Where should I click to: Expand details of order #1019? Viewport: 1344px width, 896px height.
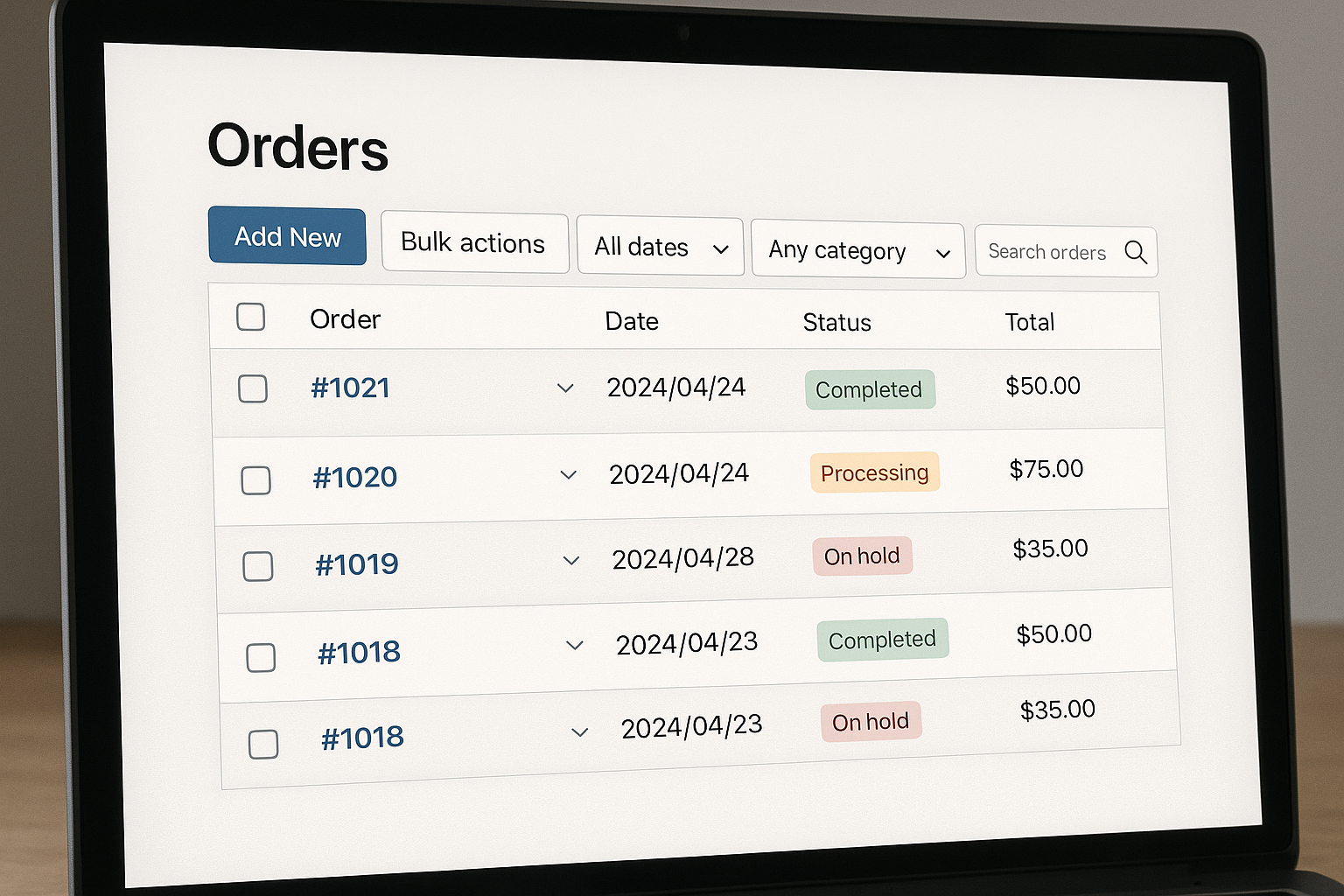click(570, 561)
